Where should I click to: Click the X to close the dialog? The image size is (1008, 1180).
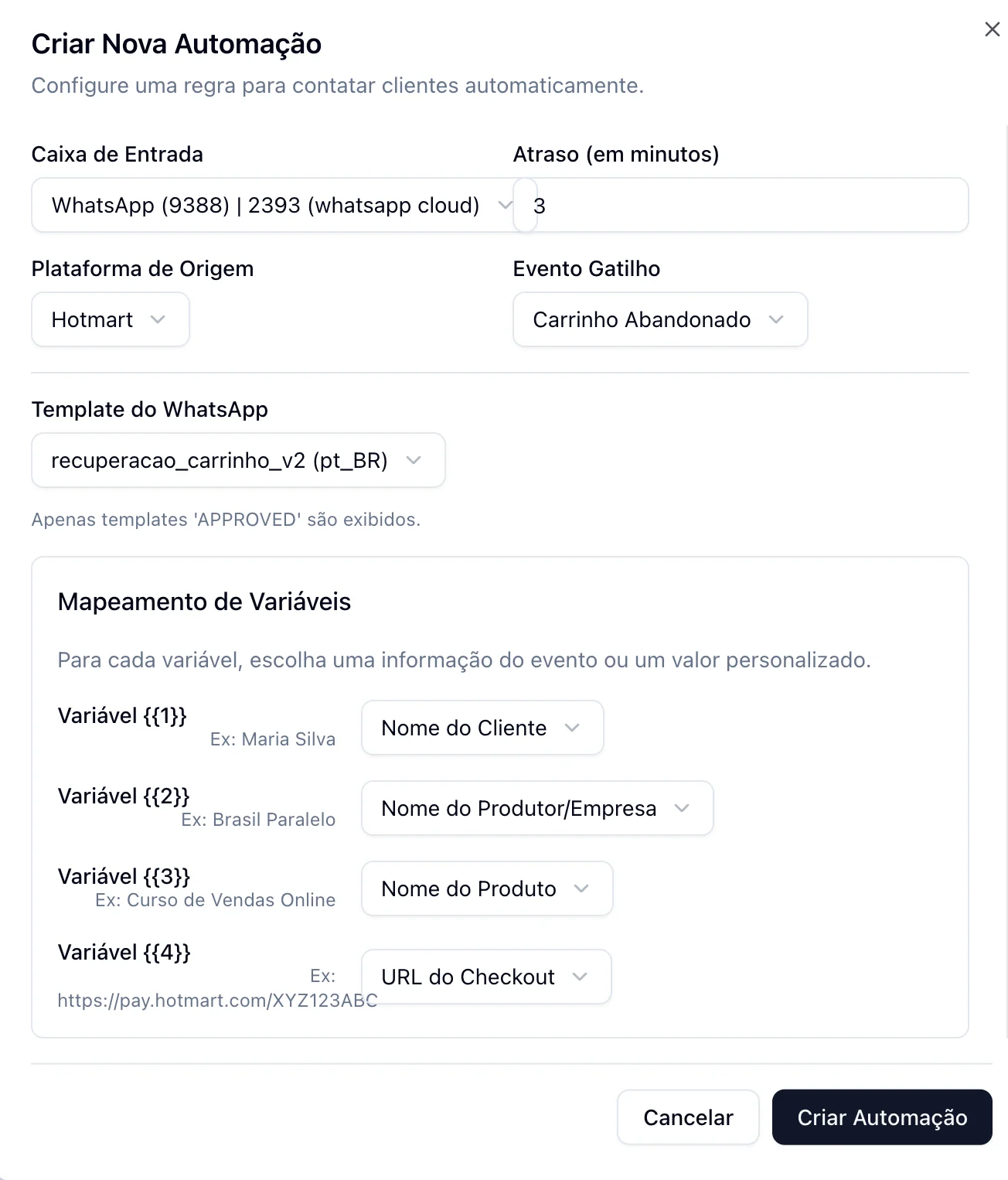[993, 29]
